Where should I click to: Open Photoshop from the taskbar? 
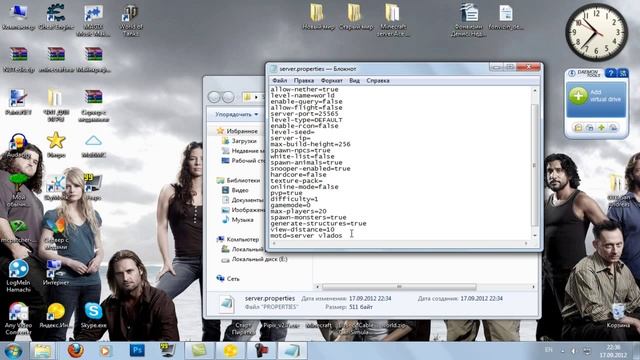pos(137,351)
